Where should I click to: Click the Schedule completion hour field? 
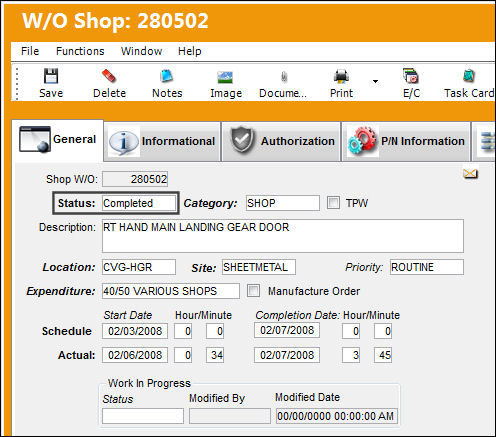(x=351, y=331)
